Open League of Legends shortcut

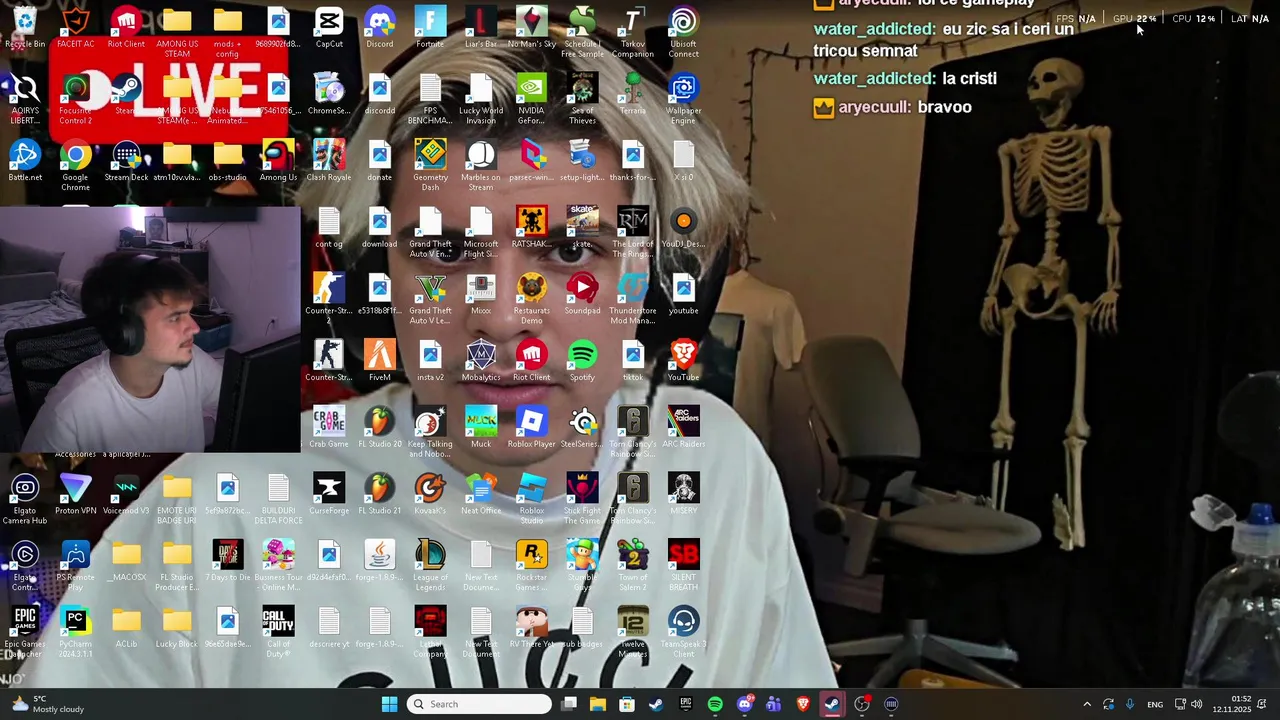point(430,566)
